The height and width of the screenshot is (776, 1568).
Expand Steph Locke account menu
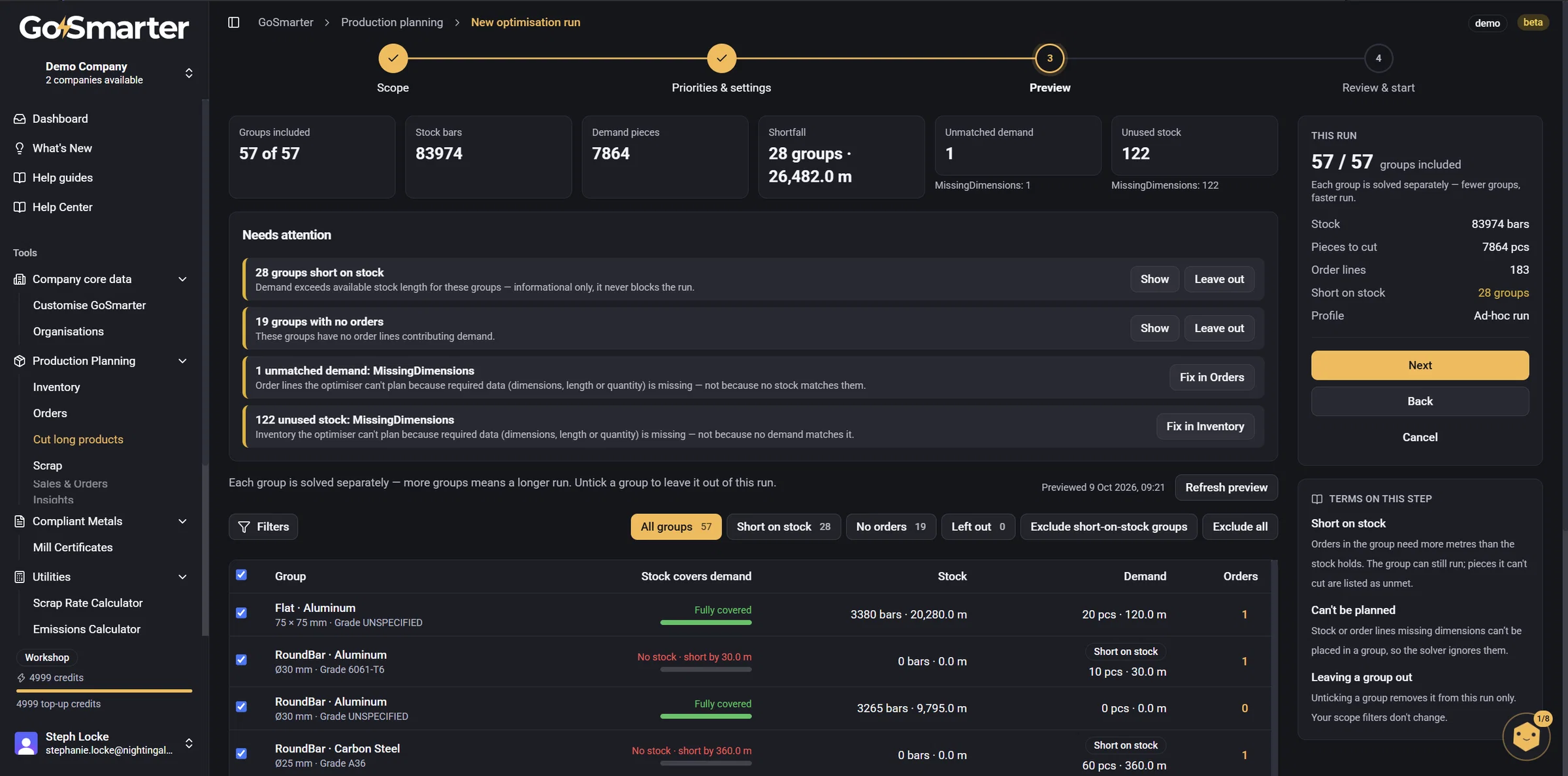click(189, 743)
